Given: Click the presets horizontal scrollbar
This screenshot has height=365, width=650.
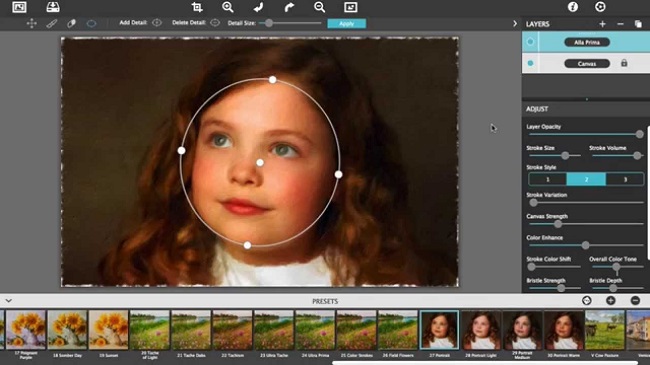Looking at the screenshot, I should pyautogui.click(x=485, y=363).
